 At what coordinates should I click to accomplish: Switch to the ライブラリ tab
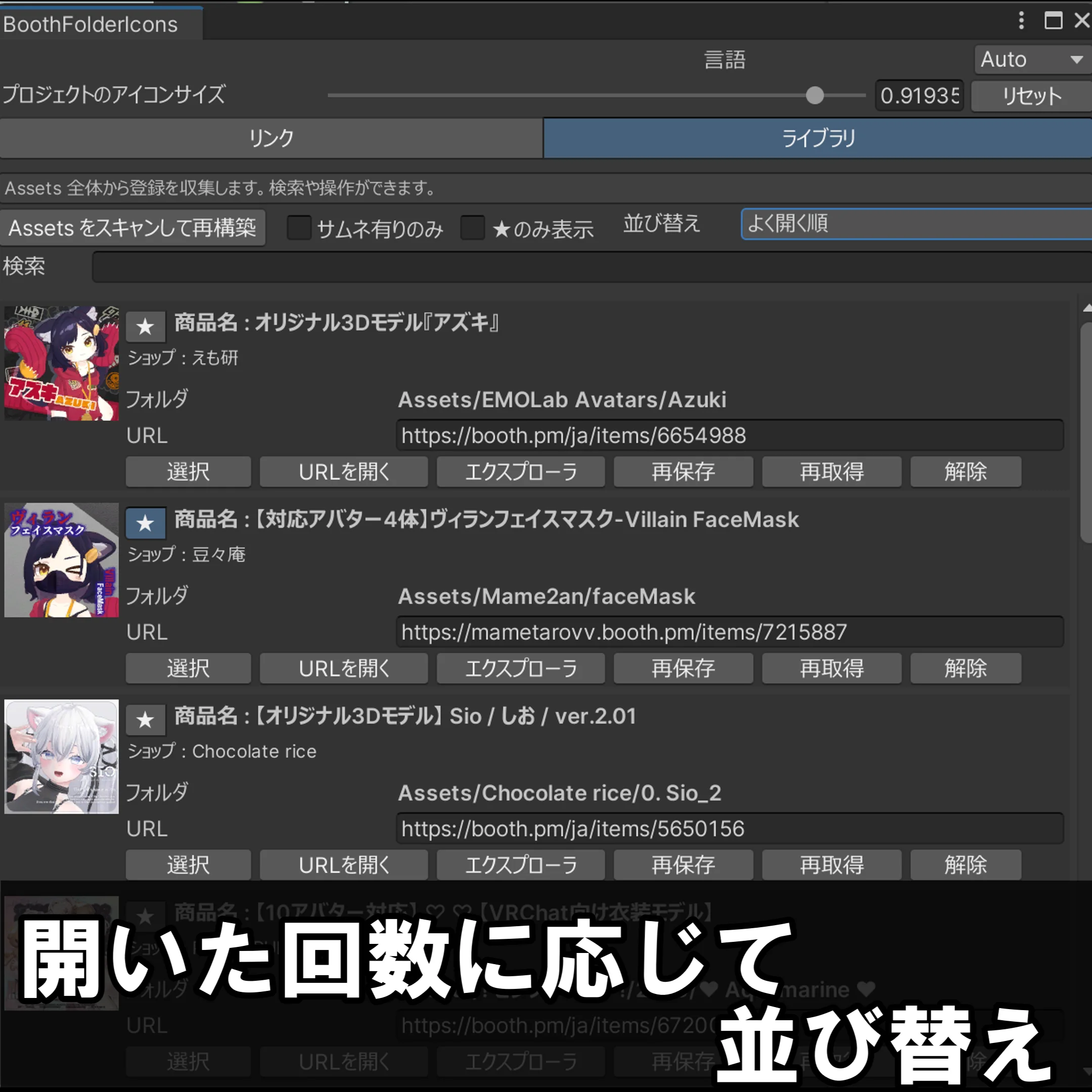[x=818, y=138]
